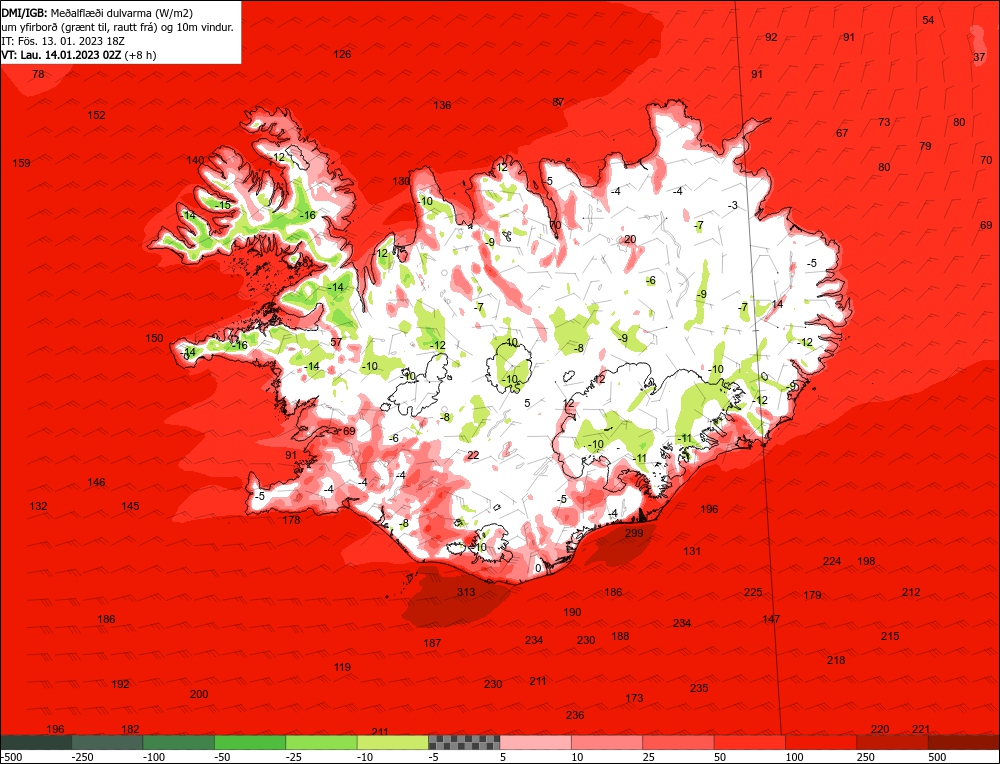Image resolution: width=1000 pixels, height=764 pixels.
Task: Click the value '146' west of Reykjanes
Action: click(96, 483)
